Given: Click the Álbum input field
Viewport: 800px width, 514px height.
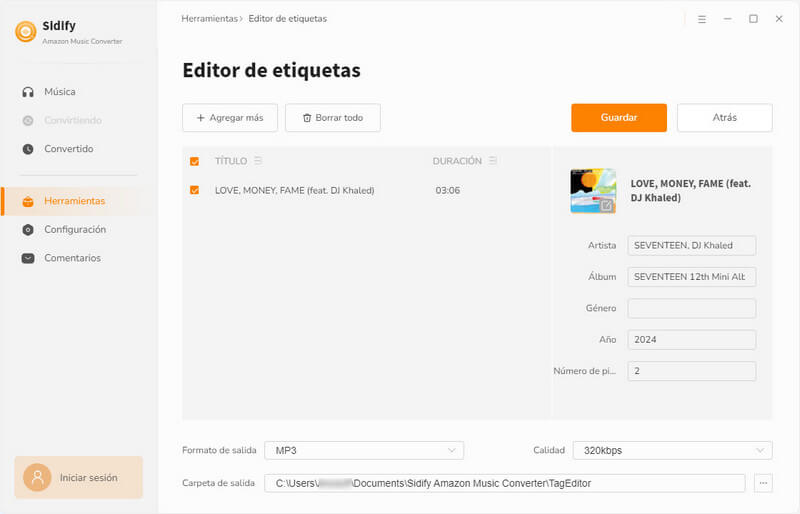Looking at the screenshot, I should coord(691,277).
